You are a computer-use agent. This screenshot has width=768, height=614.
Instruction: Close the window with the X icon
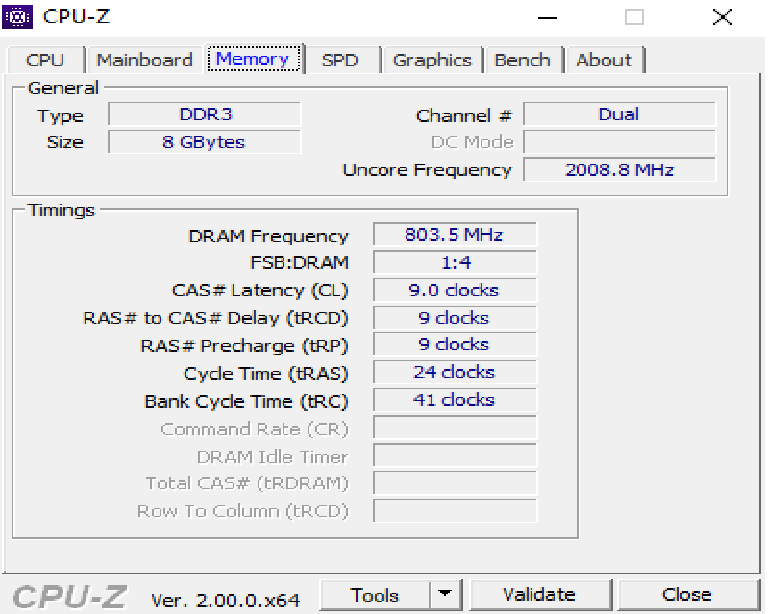pos(722,18)
